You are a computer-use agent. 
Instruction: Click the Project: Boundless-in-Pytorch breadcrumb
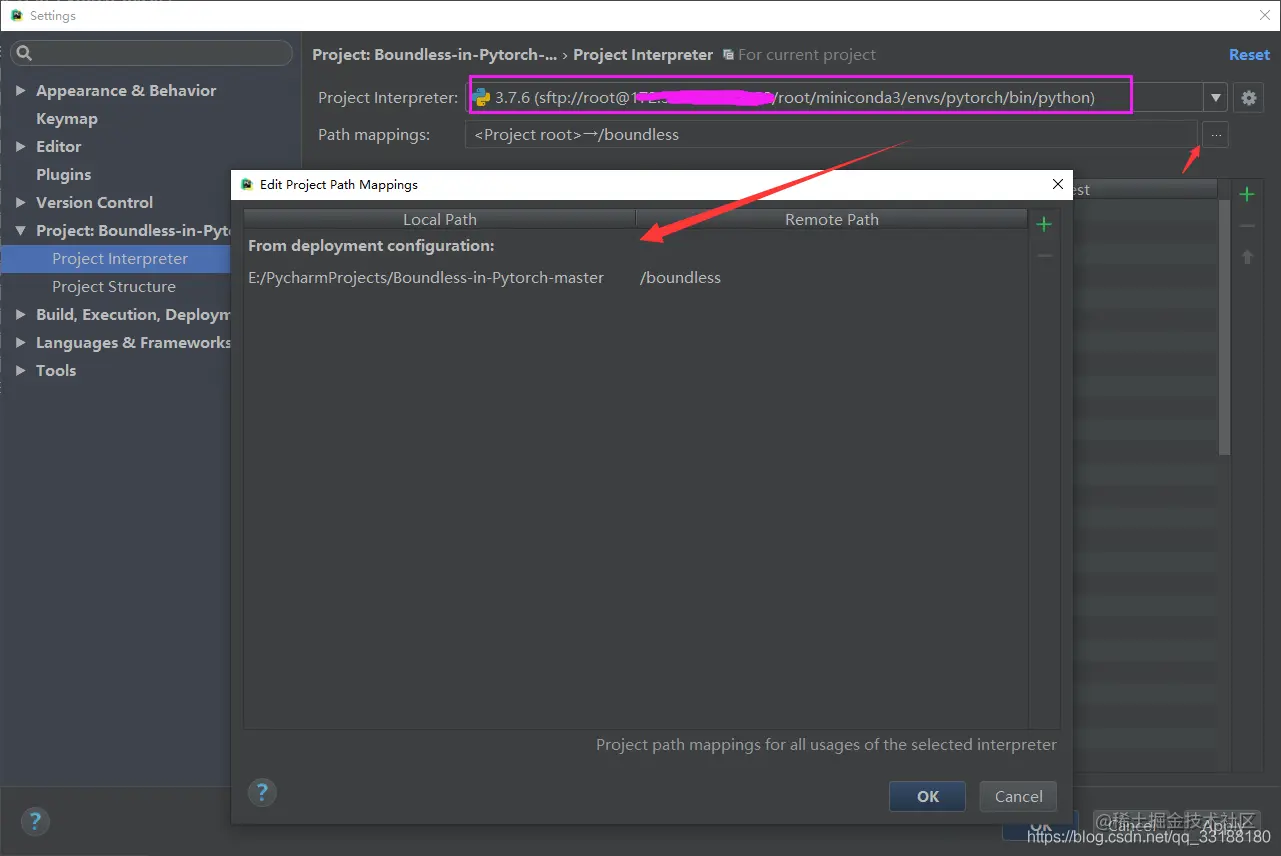pos(435,55)
